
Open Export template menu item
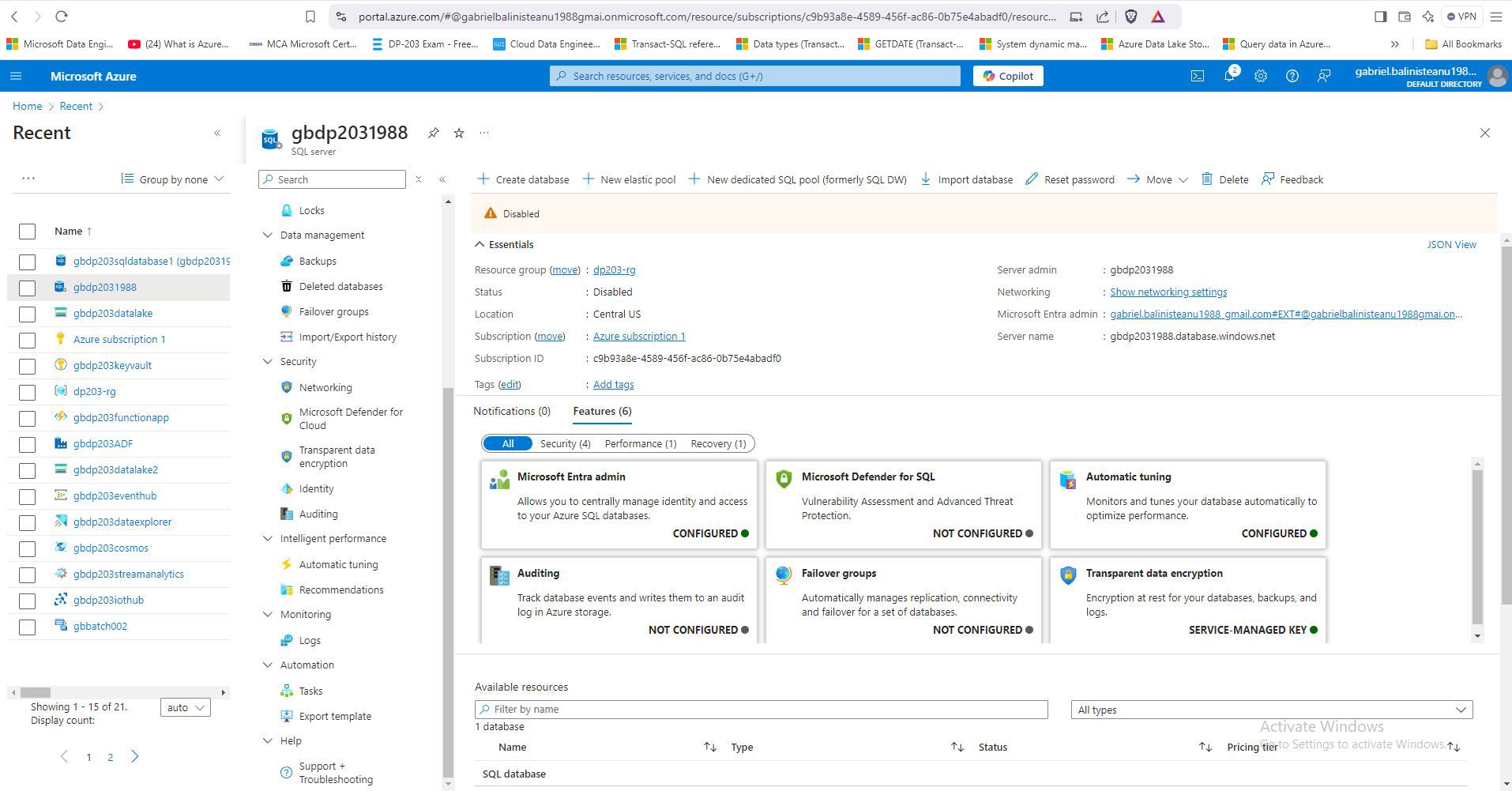(335, 716)
